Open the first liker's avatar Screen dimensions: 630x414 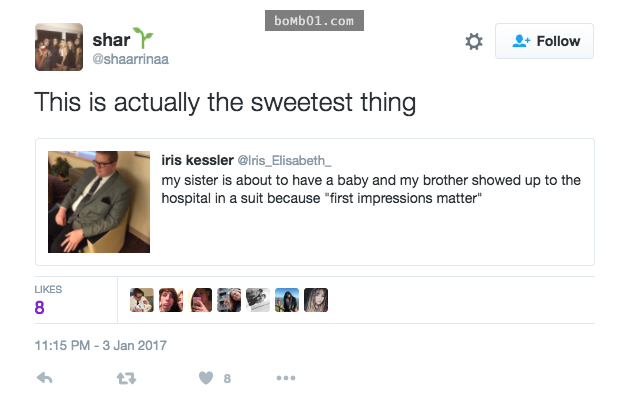pyautogui.click(x=142, y=300)
